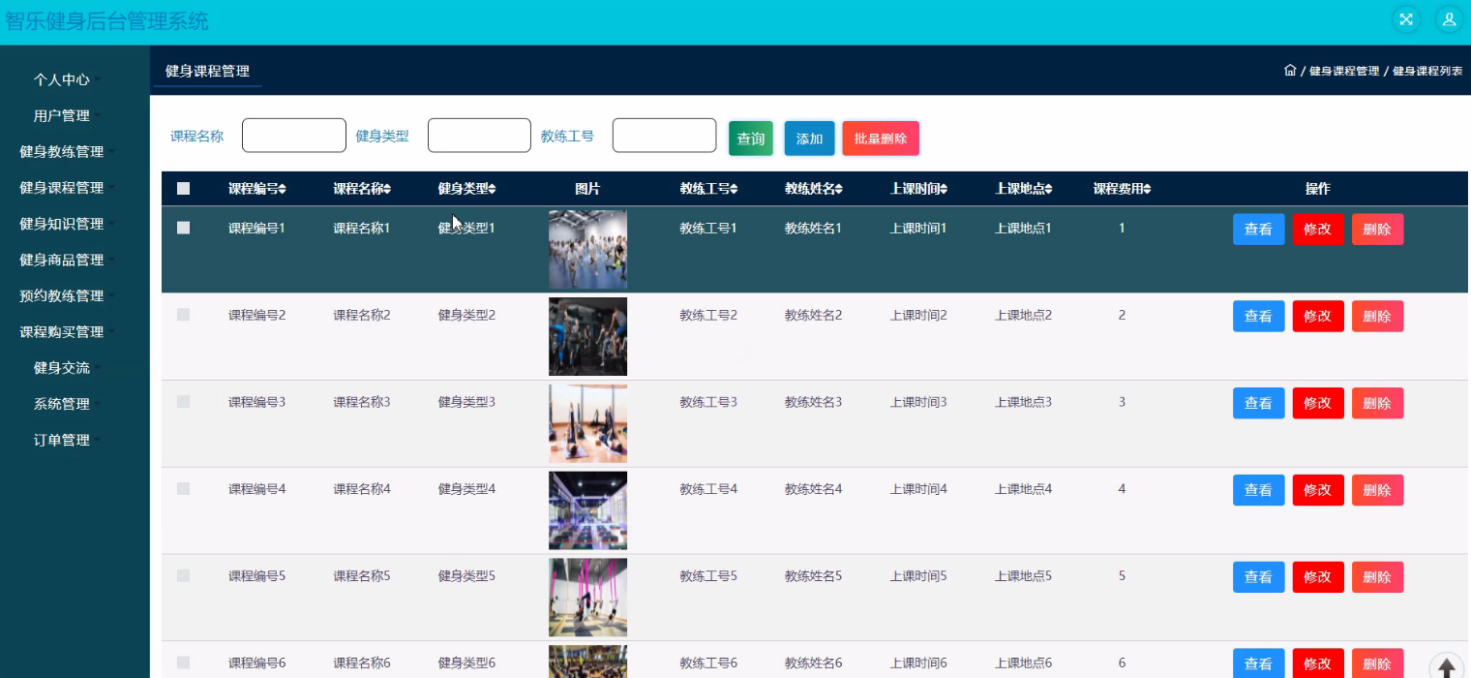1471x678 pixels.
Task: Click the green 查询 search button
Action: point(751,138)
